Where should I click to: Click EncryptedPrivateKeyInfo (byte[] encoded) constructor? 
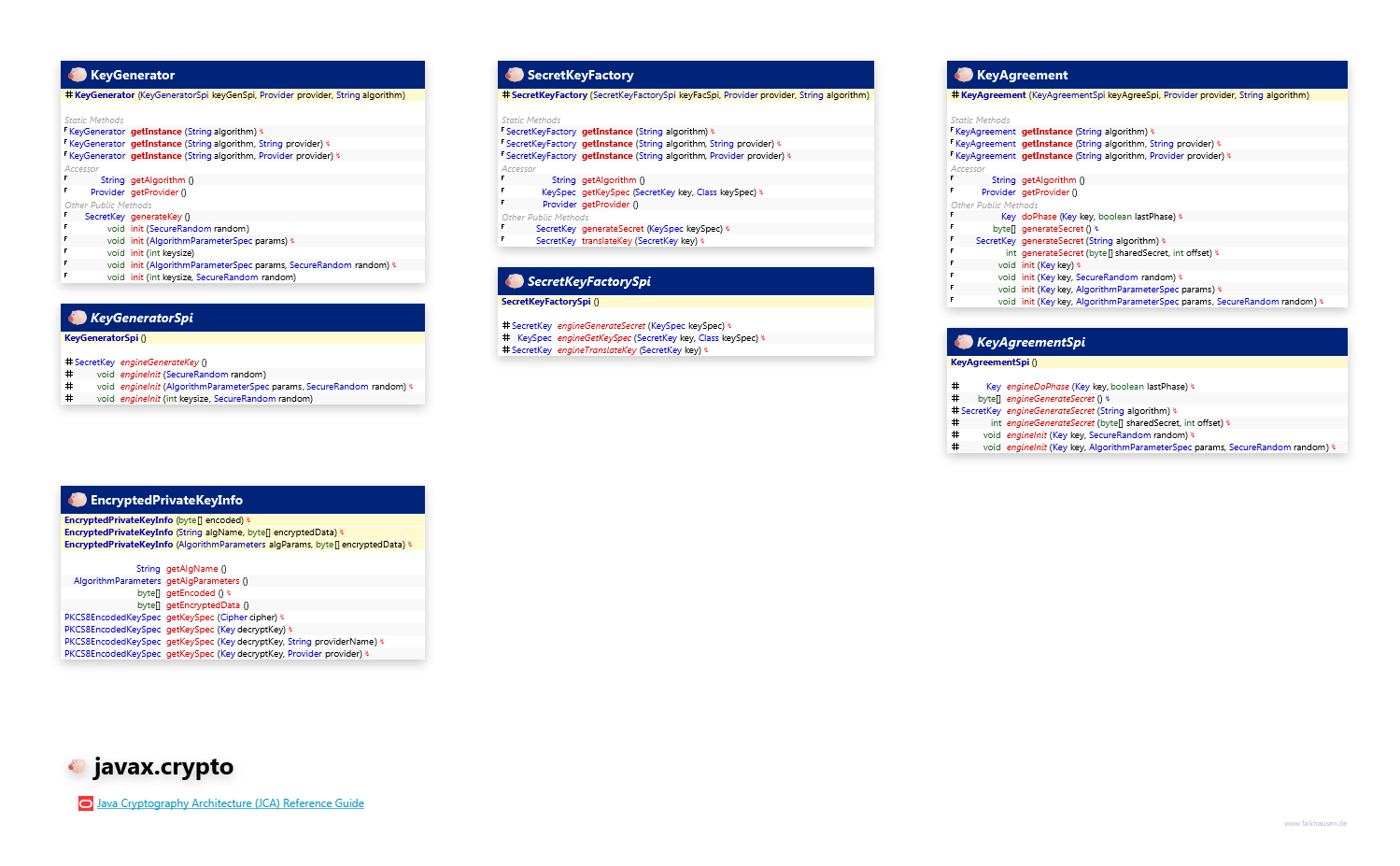click(x=243, y=520)
